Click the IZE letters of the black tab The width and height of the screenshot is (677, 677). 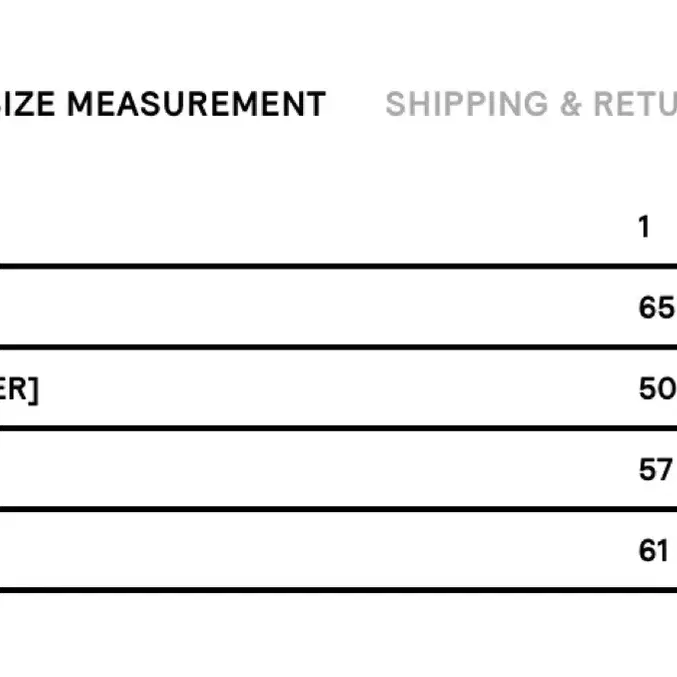[x=28, y=104]
